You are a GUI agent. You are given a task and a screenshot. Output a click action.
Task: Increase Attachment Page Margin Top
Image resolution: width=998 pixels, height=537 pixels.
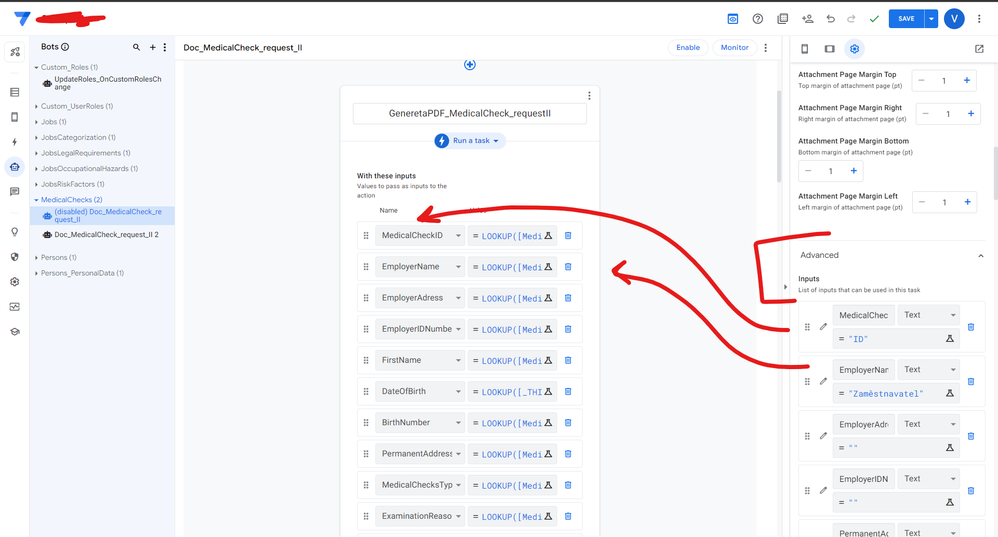pos(967,81)
